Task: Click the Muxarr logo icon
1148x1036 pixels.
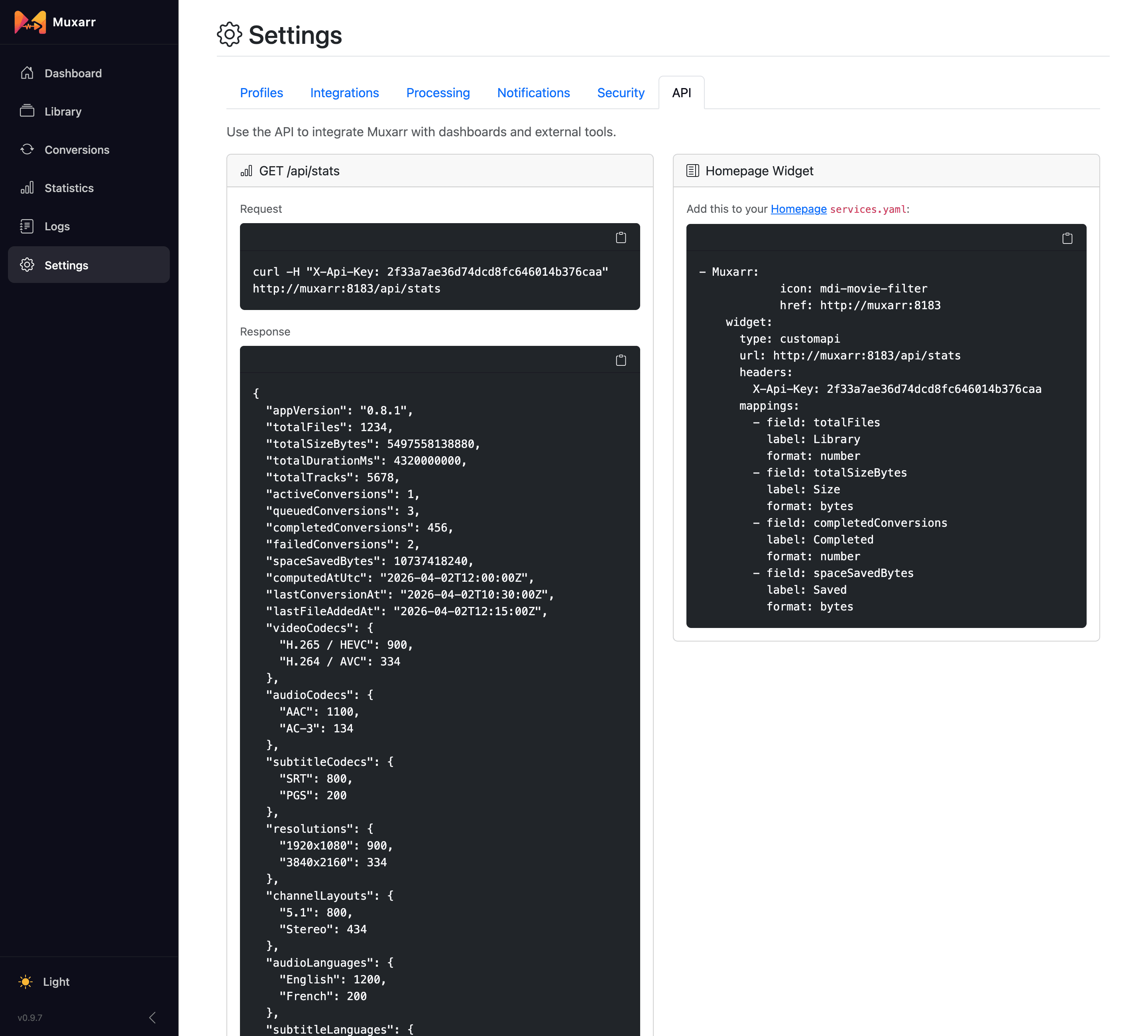Action: 30,22
